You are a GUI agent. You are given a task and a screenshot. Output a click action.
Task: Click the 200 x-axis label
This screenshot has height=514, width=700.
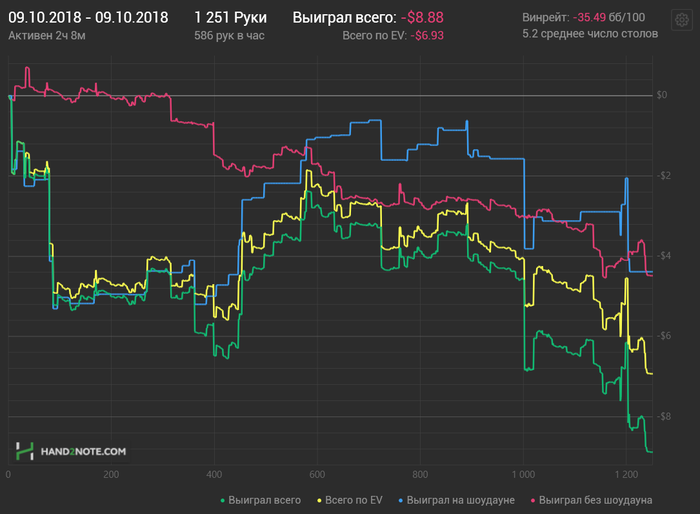click(x=111, y=475)
